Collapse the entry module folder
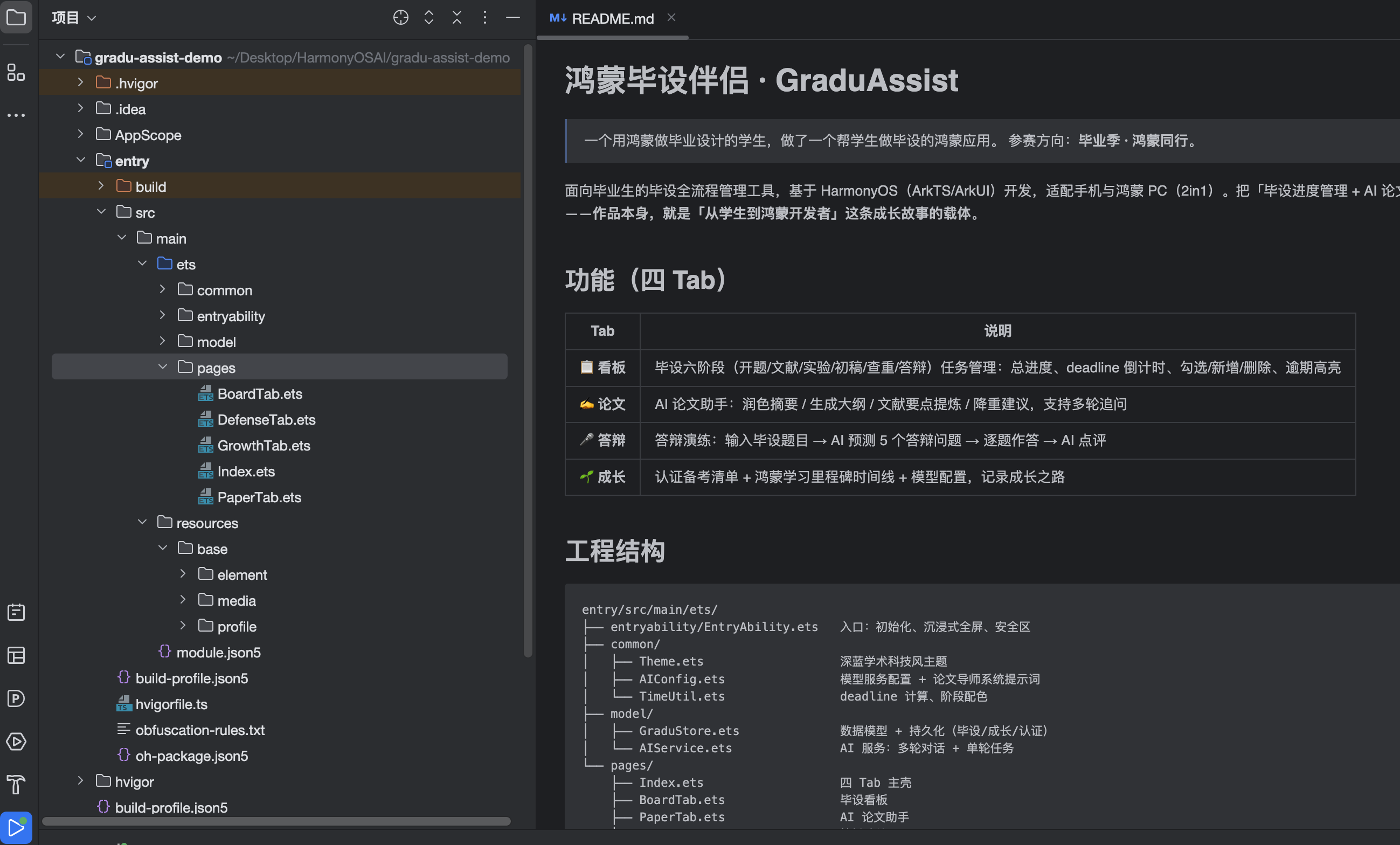The height and width of the screenshot is (845, 1400). tap(80, 160)
